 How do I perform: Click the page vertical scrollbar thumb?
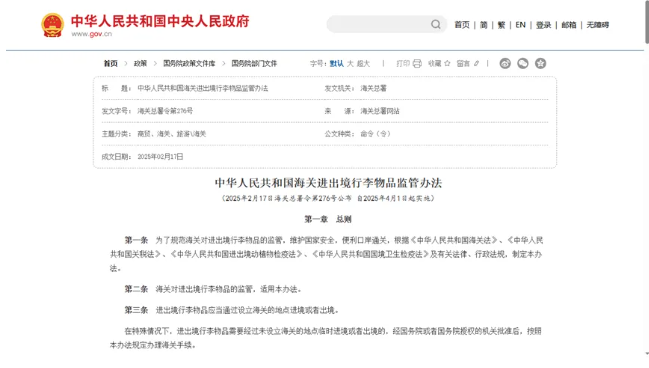pos(647,22)
